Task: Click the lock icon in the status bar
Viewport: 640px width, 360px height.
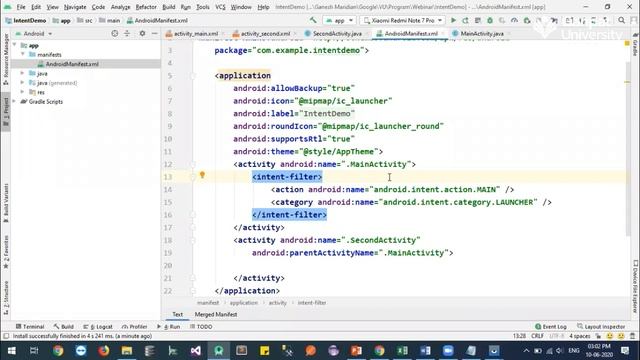Action: tap(598, 336)
